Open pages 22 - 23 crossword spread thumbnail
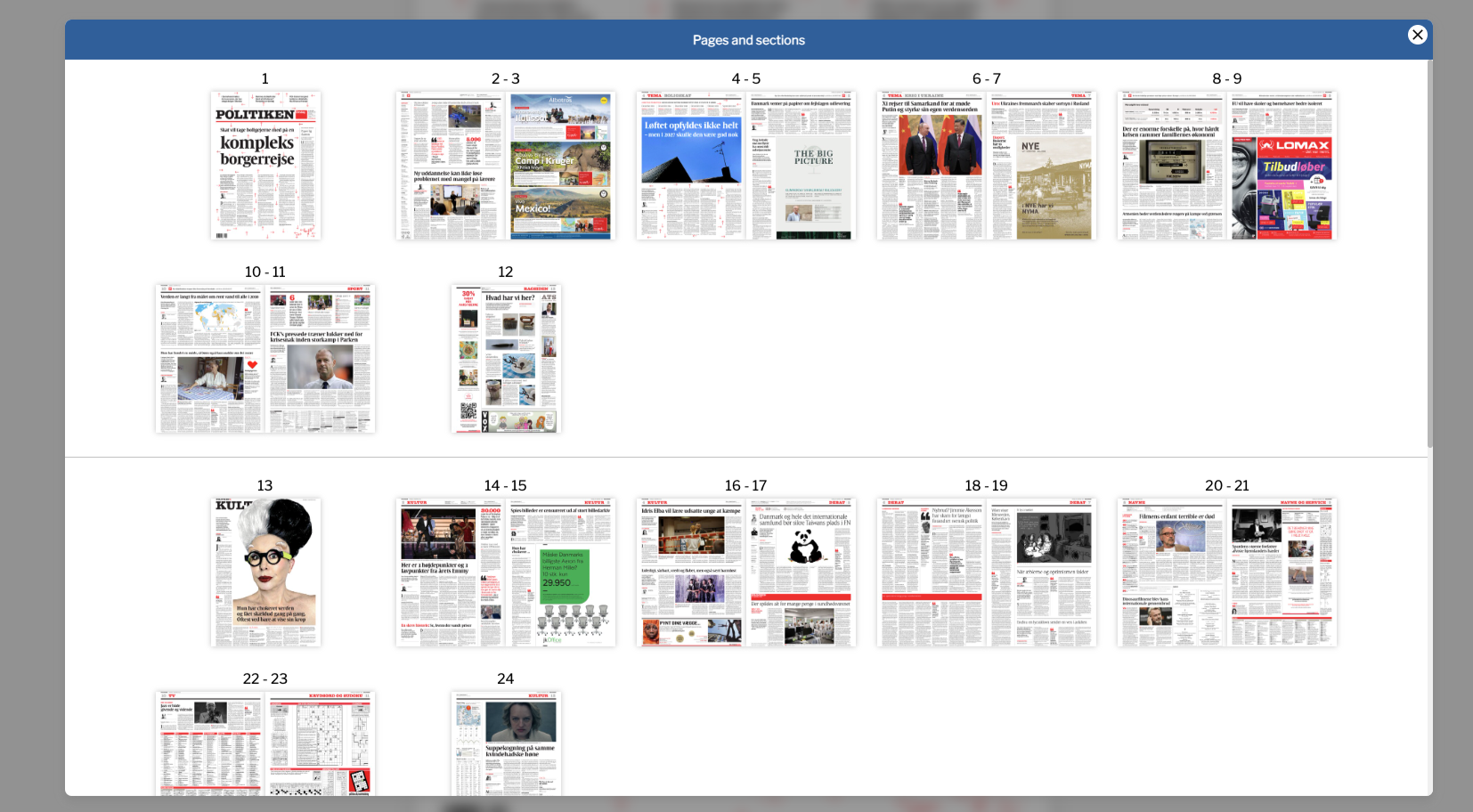 coord(265,743)
